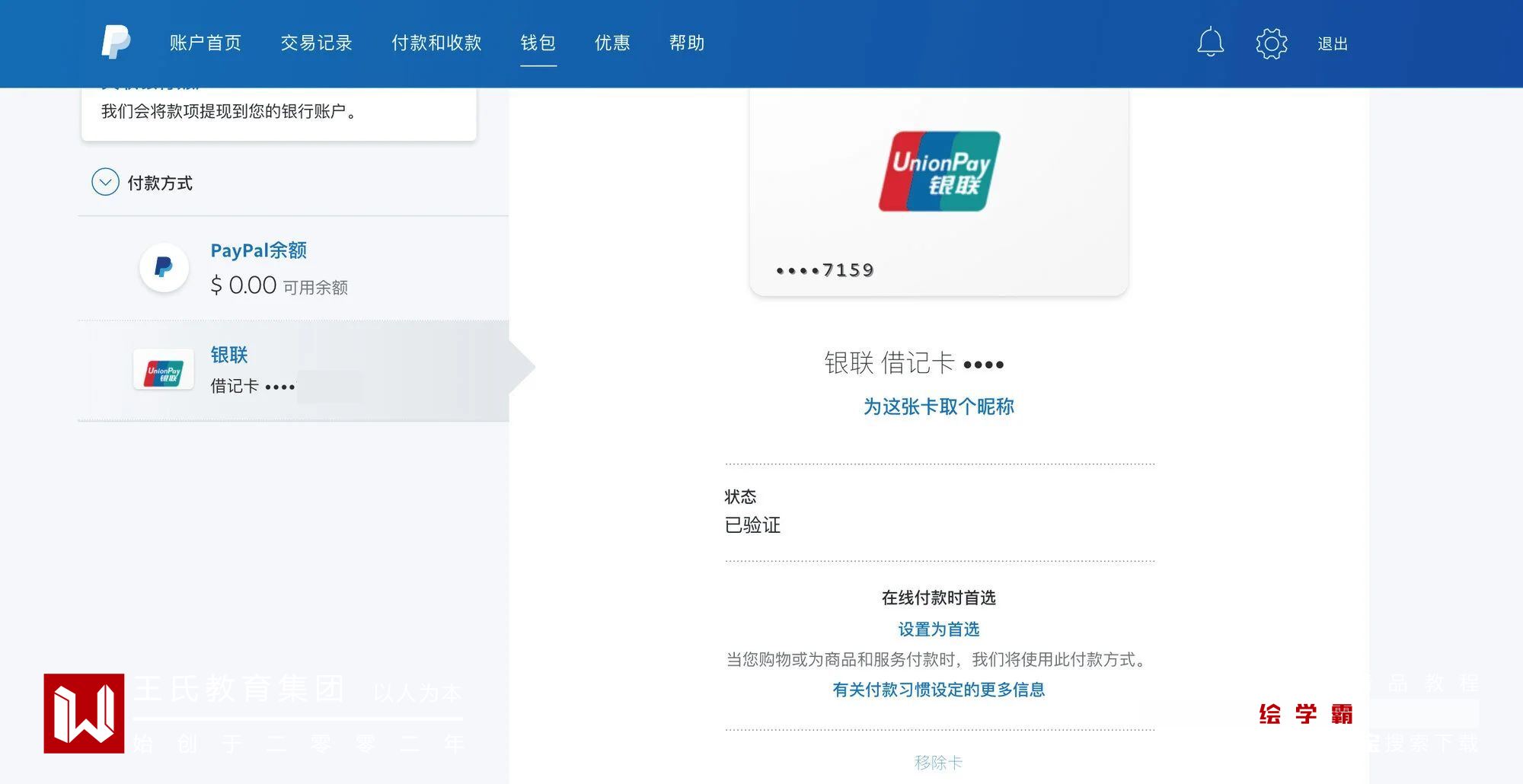Click the 我们会将款项提现到您的银行账户 text
1523x784 pixels.
coord(228,111)
